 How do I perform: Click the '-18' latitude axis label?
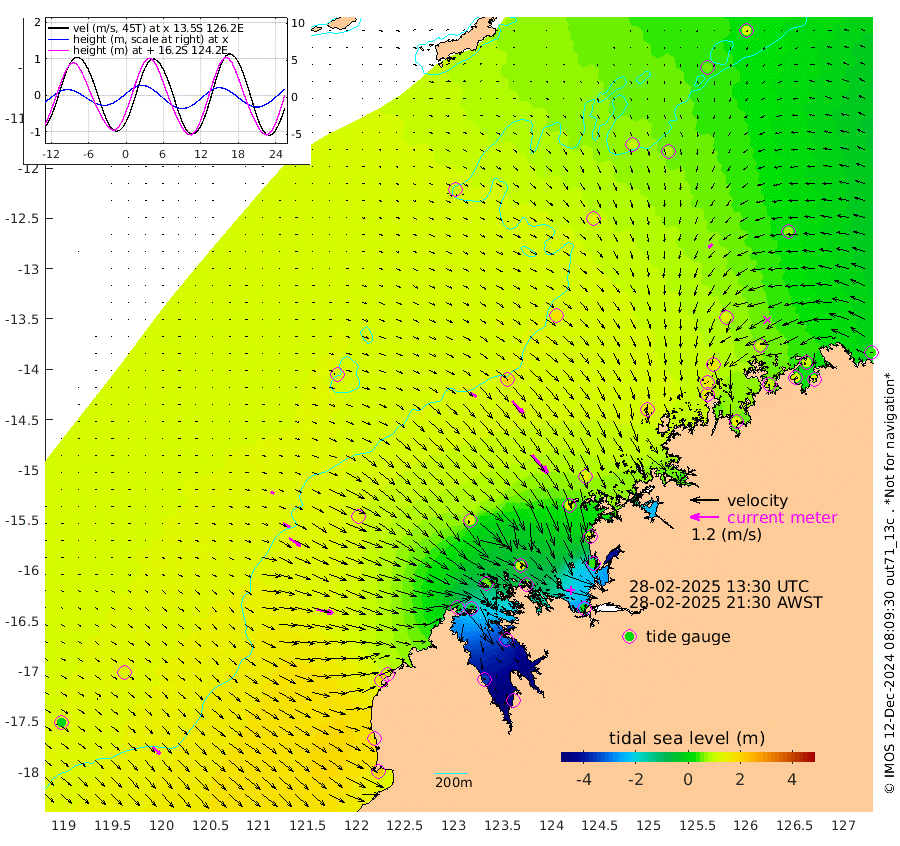click(x=28, y=772)
